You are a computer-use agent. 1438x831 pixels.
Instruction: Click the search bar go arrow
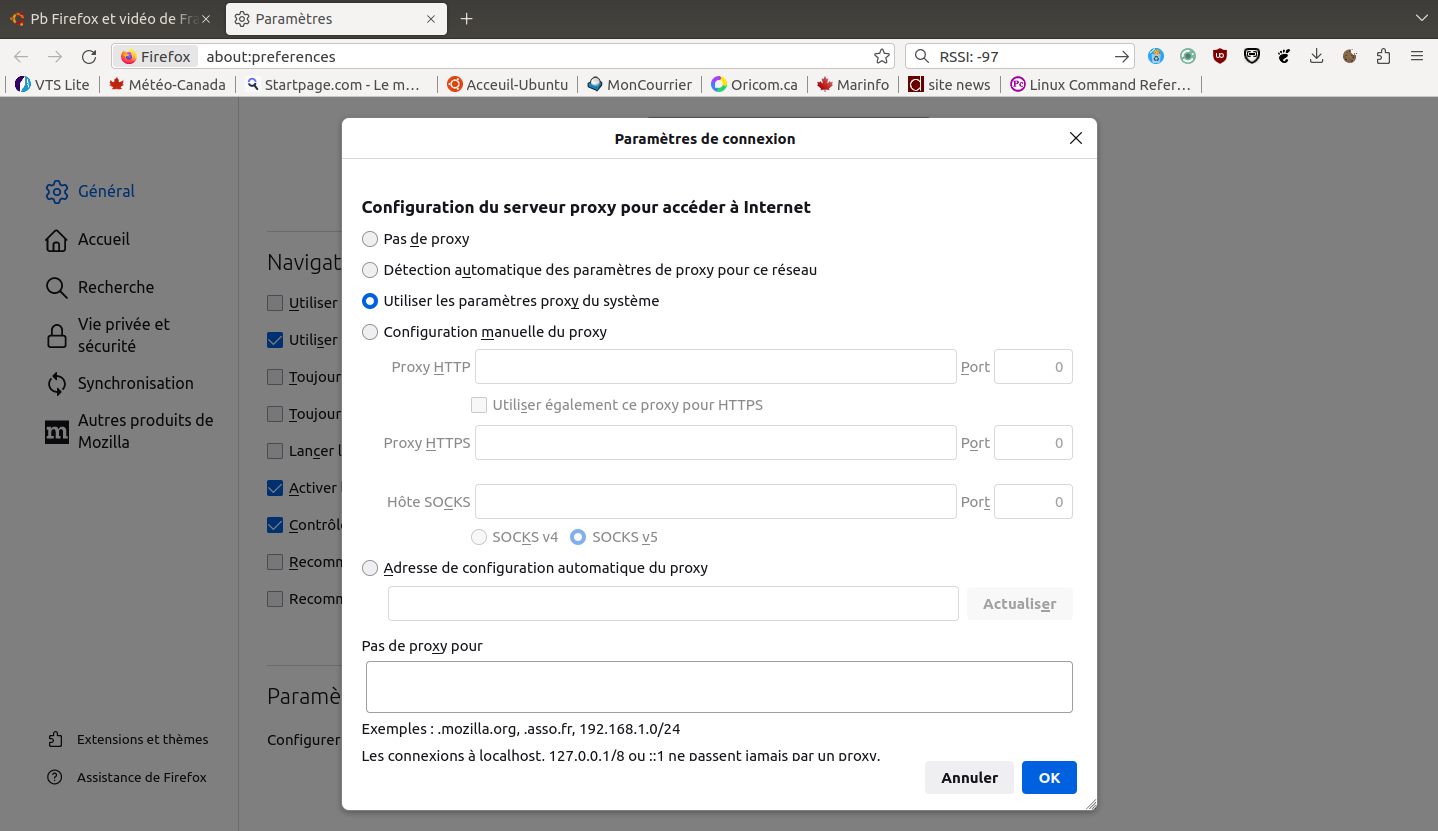pos(1122,57)
